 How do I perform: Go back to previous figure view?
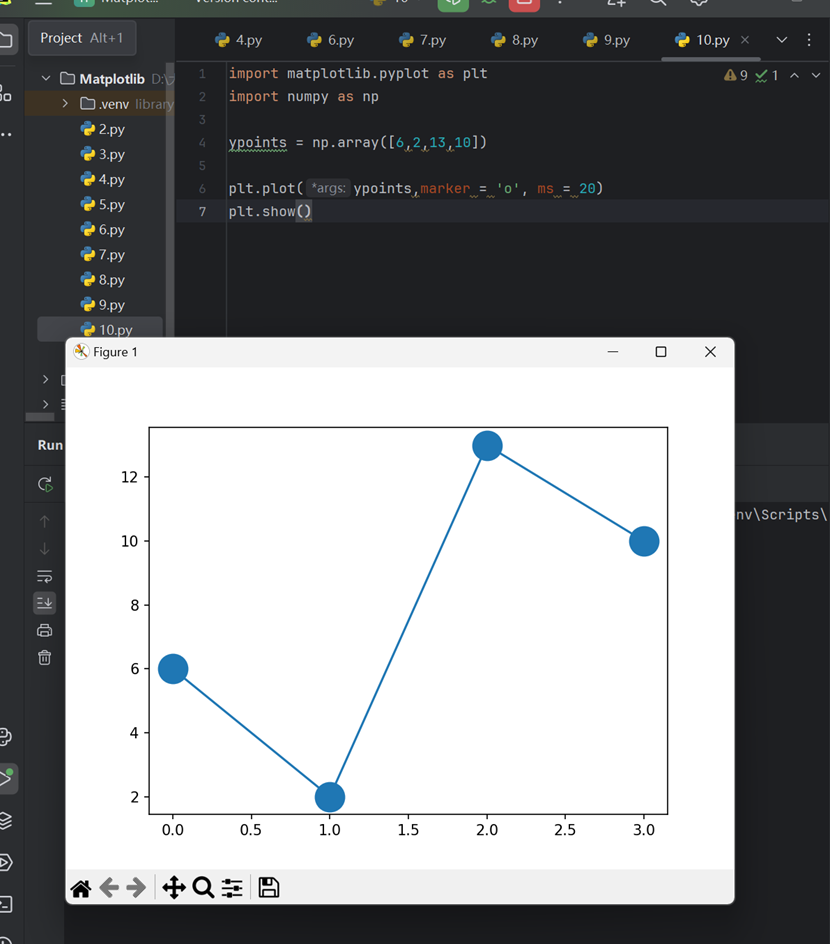109,887
